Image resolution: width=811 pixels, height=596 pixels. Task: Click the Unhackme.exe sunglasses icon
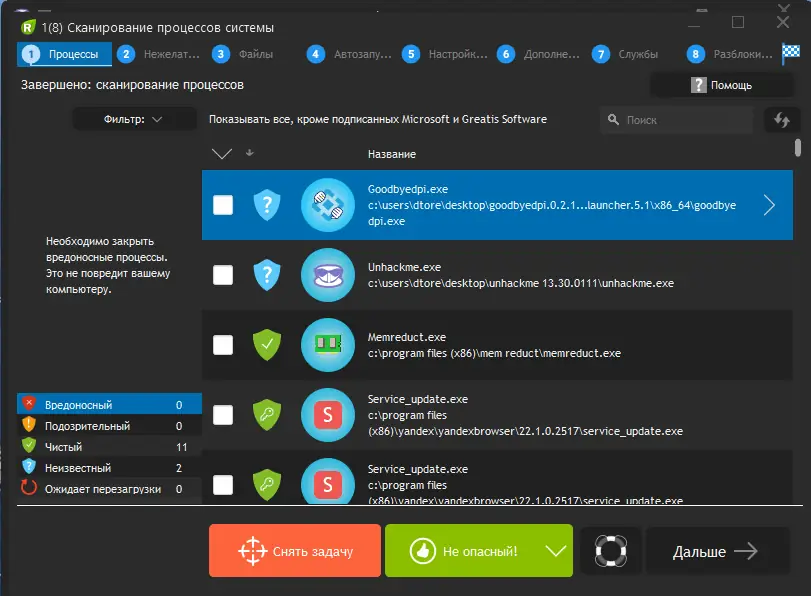[x=328, y=275]
